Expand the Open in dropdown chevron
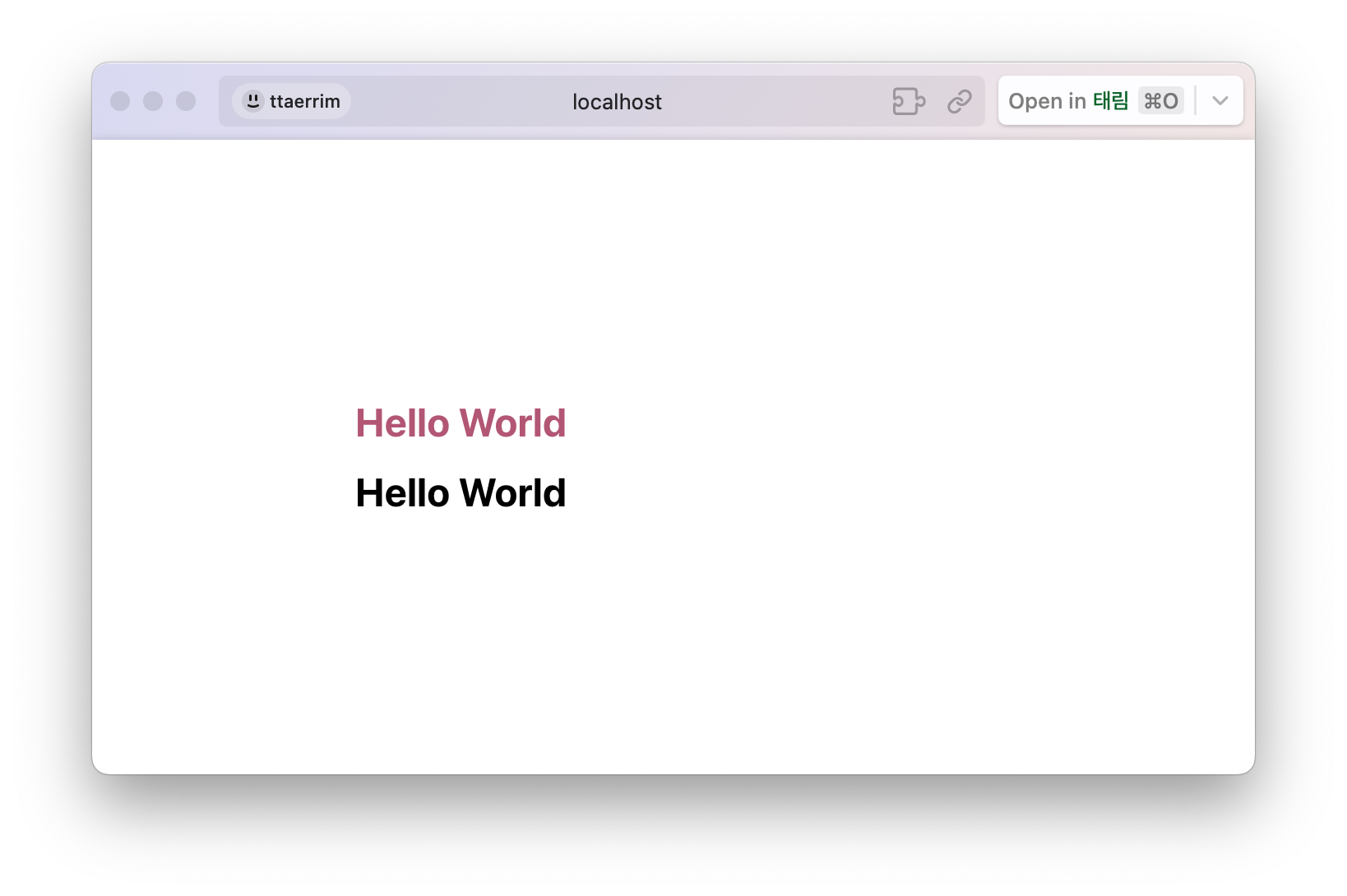1347x896 pixels. [x=1220, y=101]
